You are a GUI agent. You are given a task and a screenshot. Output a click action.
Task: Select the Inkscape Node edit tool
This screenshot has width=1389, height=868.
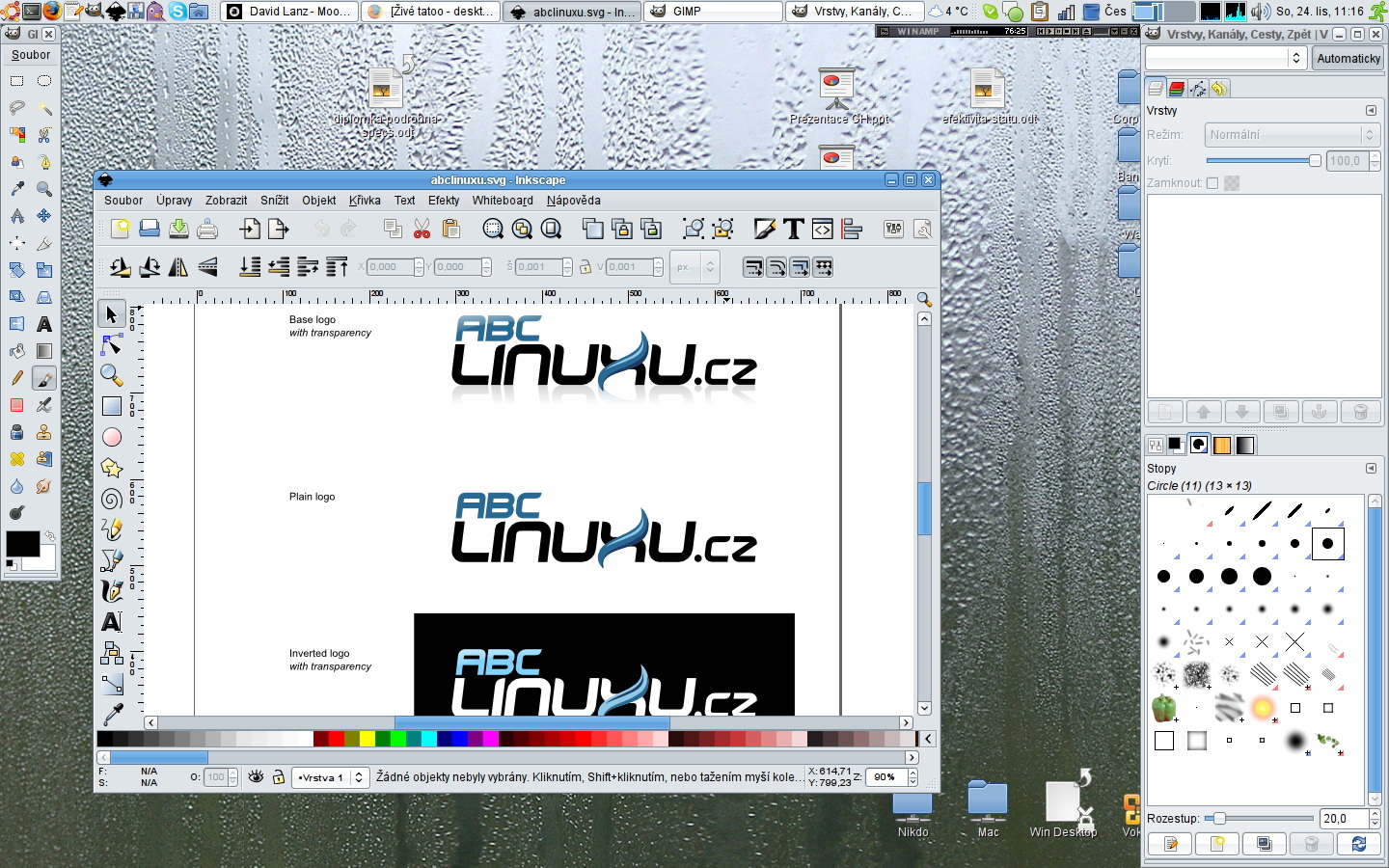(112, 344)
